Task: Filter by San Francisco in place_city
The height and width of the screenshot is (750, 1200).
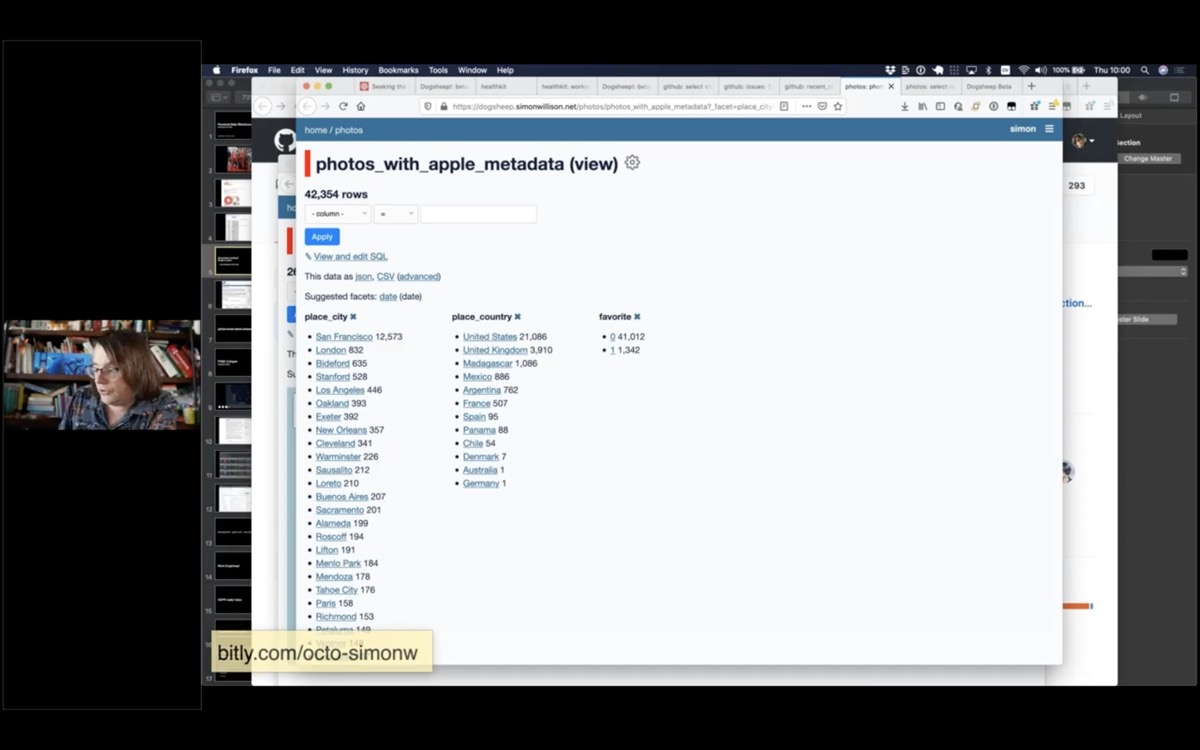Action: click(x=344, y=337)
